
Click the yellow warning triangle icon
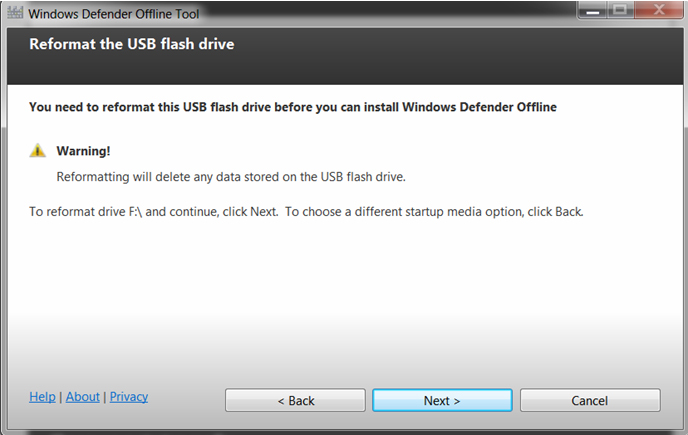click(38, 151)
